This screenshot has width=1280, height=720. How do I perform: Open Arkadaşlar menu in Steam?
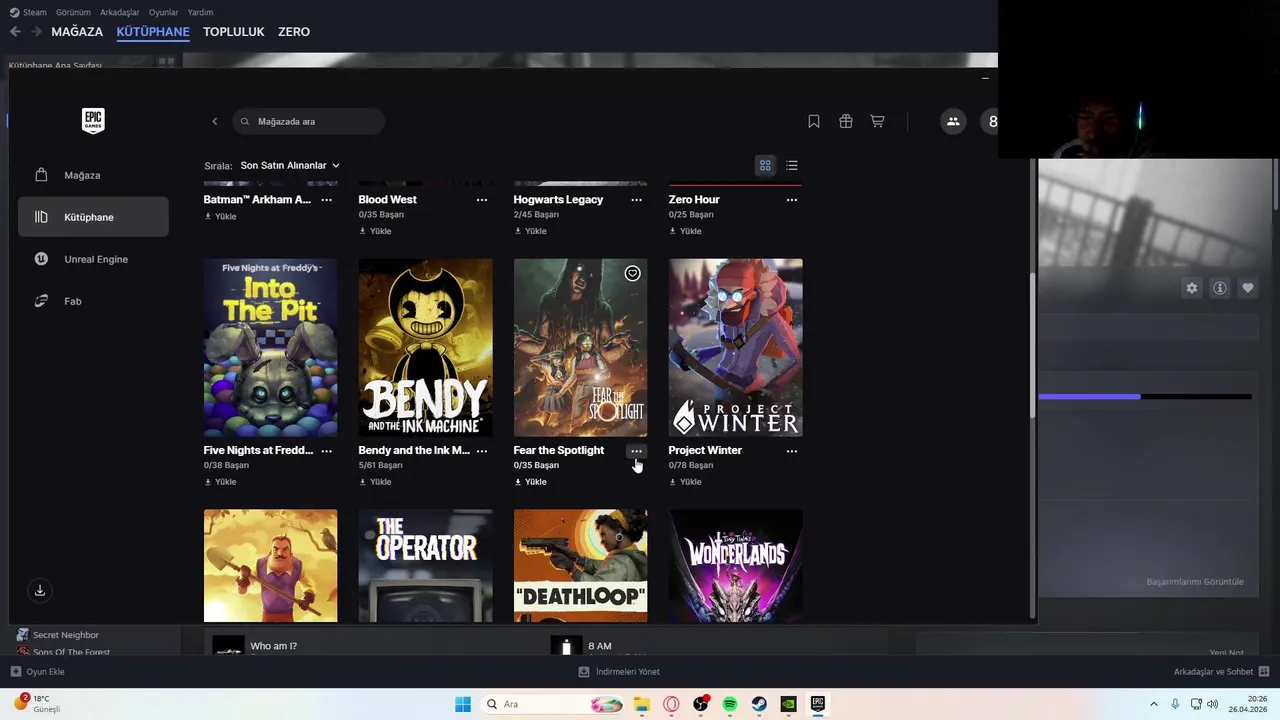point(120,12)
